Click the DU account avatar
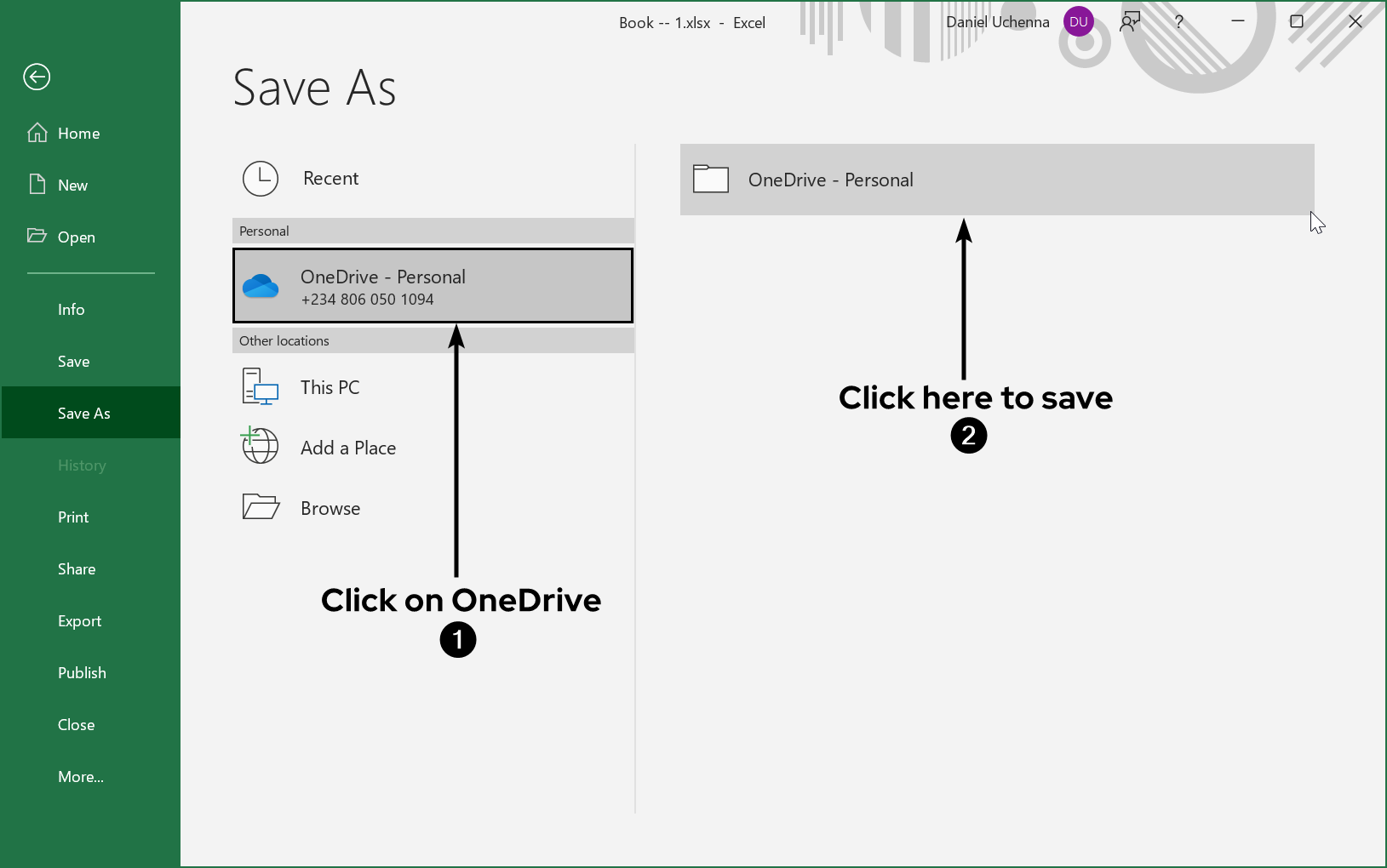 pyautogui.click(x=1078, y=22)
